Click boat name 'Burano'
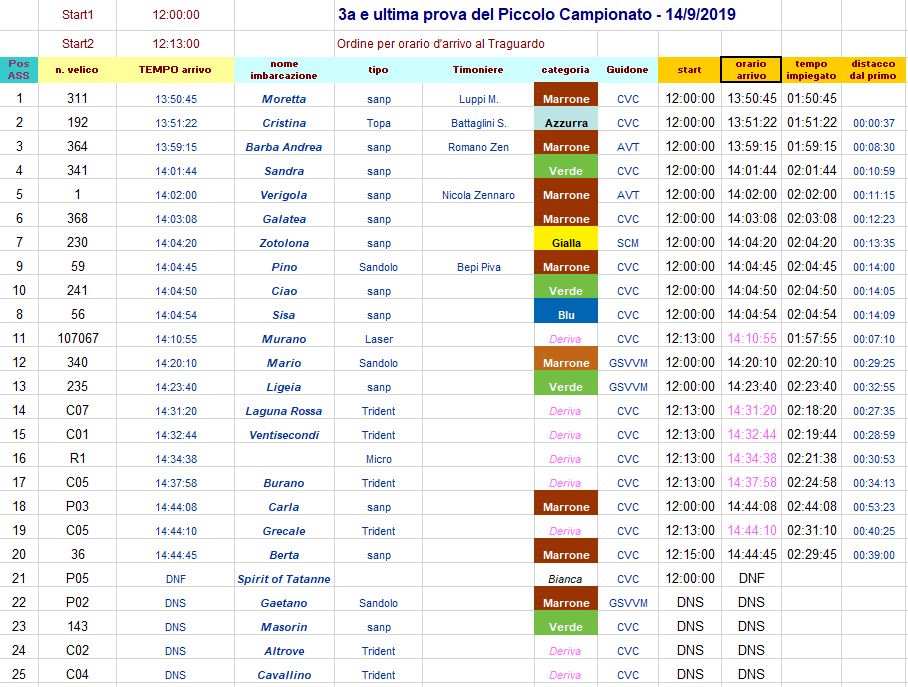 (x=284, y=483)
